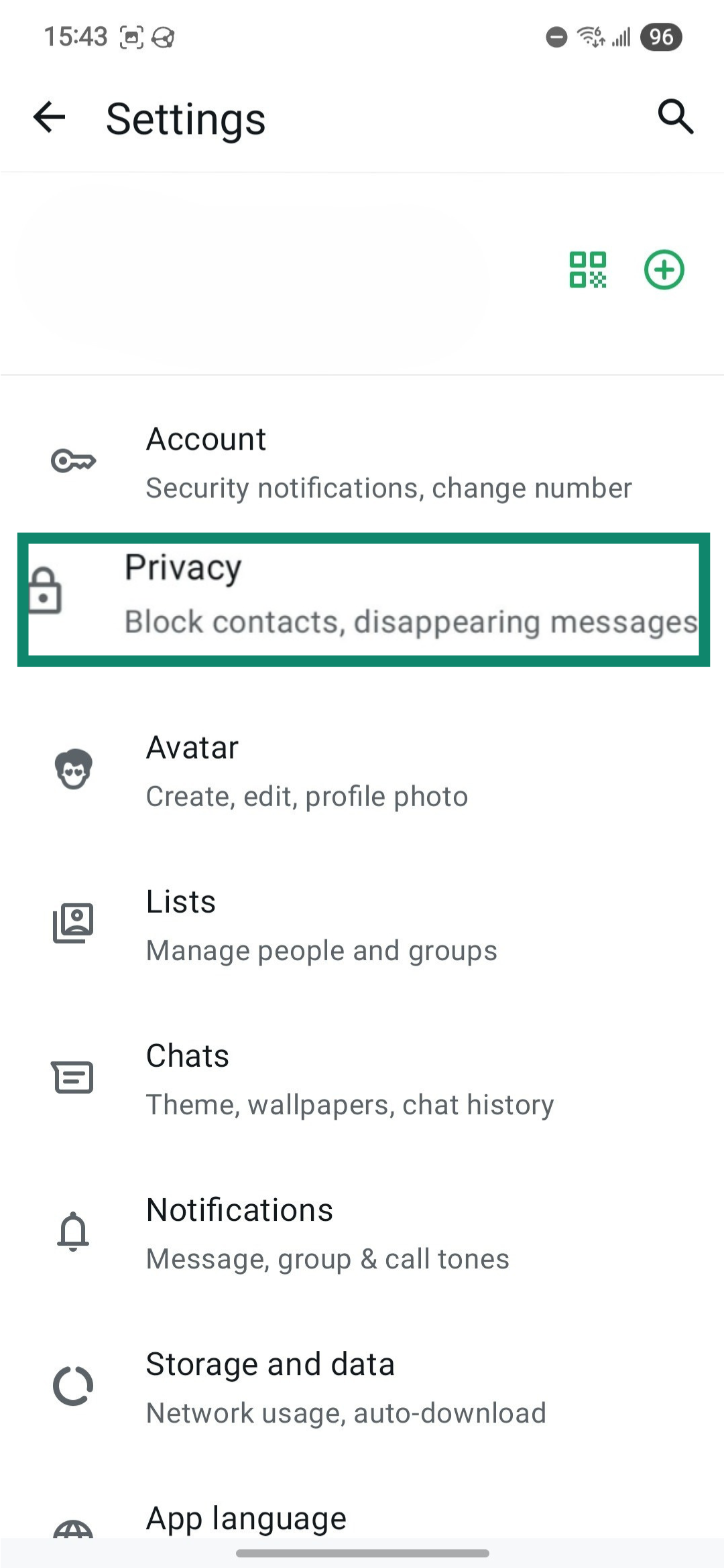Tap the back arrow to leave Settings
This screenshot has height=1568, width=724.
pos(48,117)
